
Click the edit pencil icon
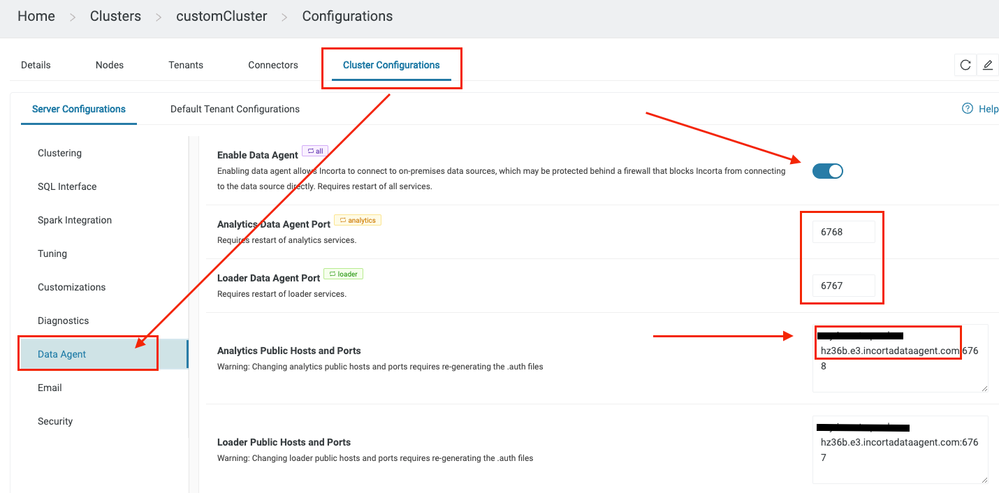click(x=987, y=65)
